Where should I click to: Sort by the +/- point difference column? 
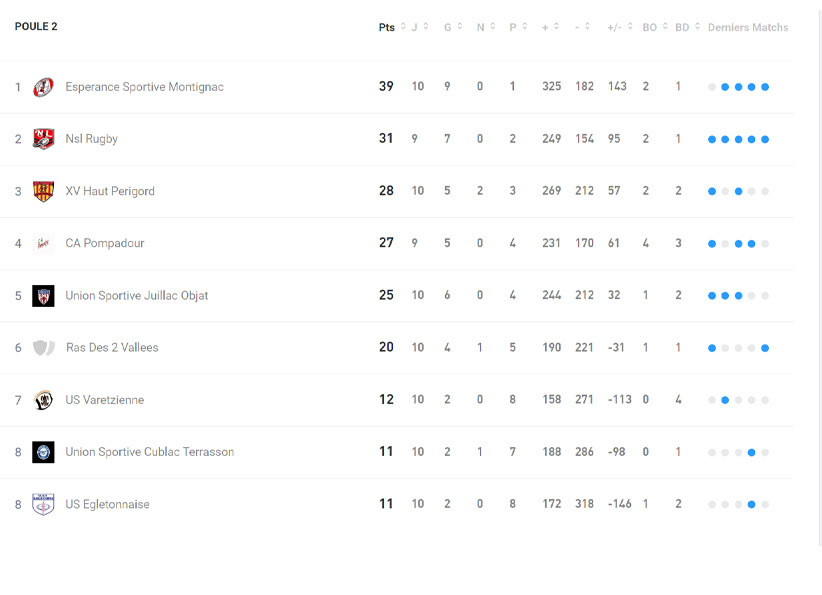[619, 27]
